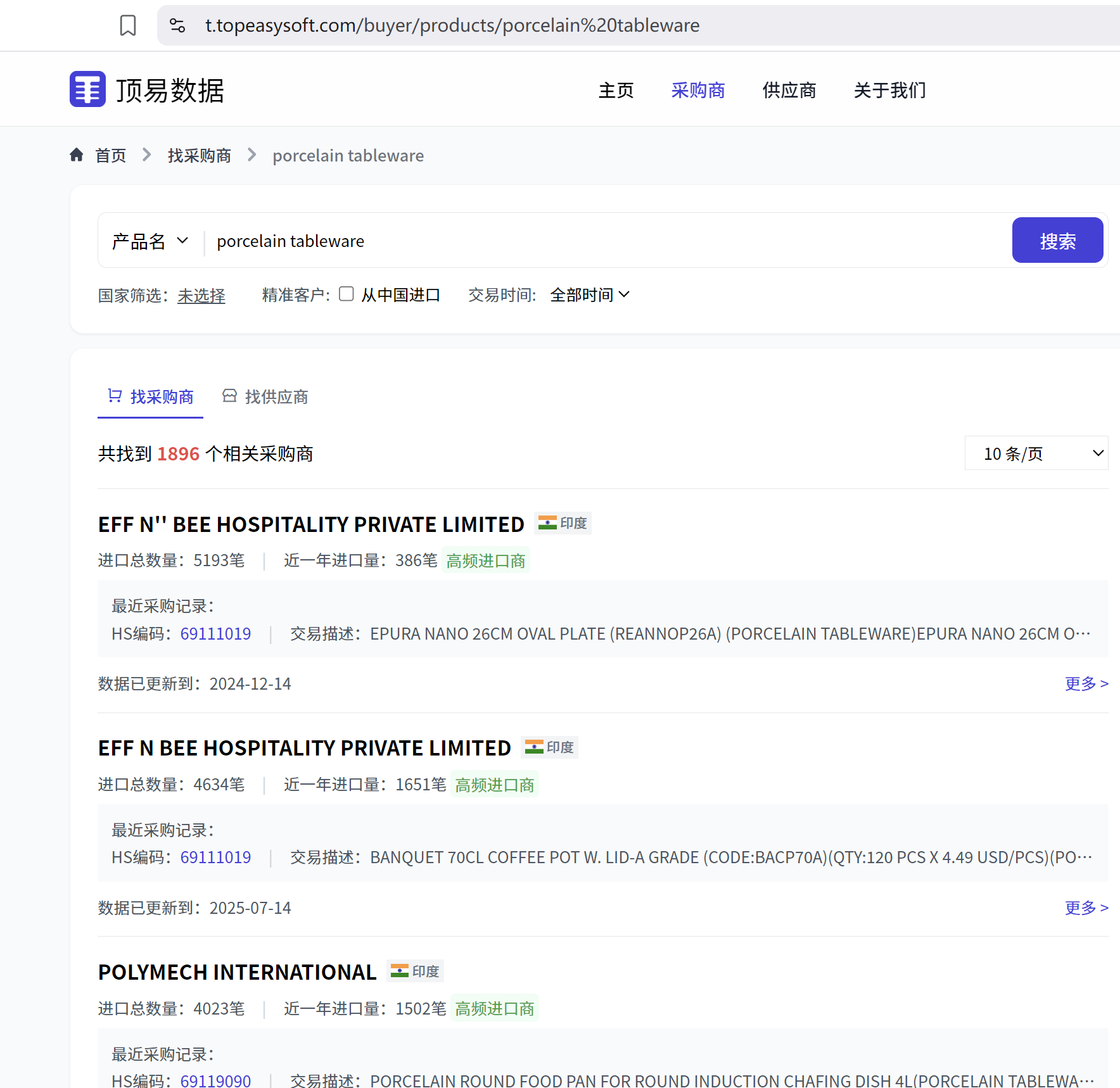Click porcelain tableware breadcrumb text

pyautogui.click(x=348, y=155)
